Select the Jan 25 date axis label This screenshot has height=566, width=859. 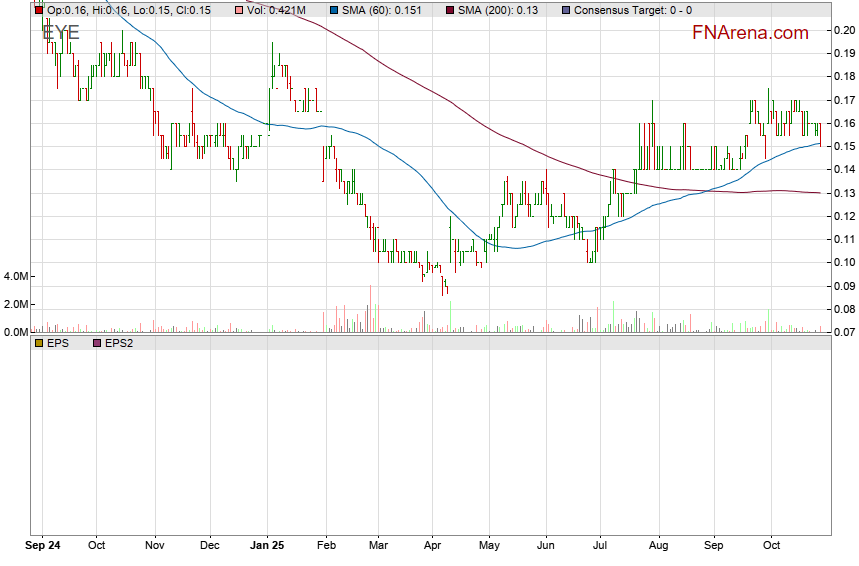coord(267,547)
